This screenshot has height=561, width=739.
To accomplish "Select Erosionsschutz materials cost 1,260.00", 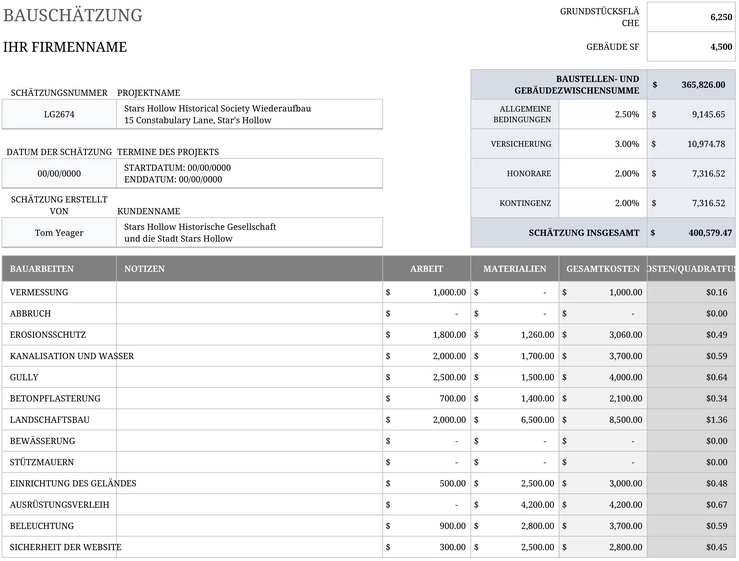I will click(x=515, y=335).
